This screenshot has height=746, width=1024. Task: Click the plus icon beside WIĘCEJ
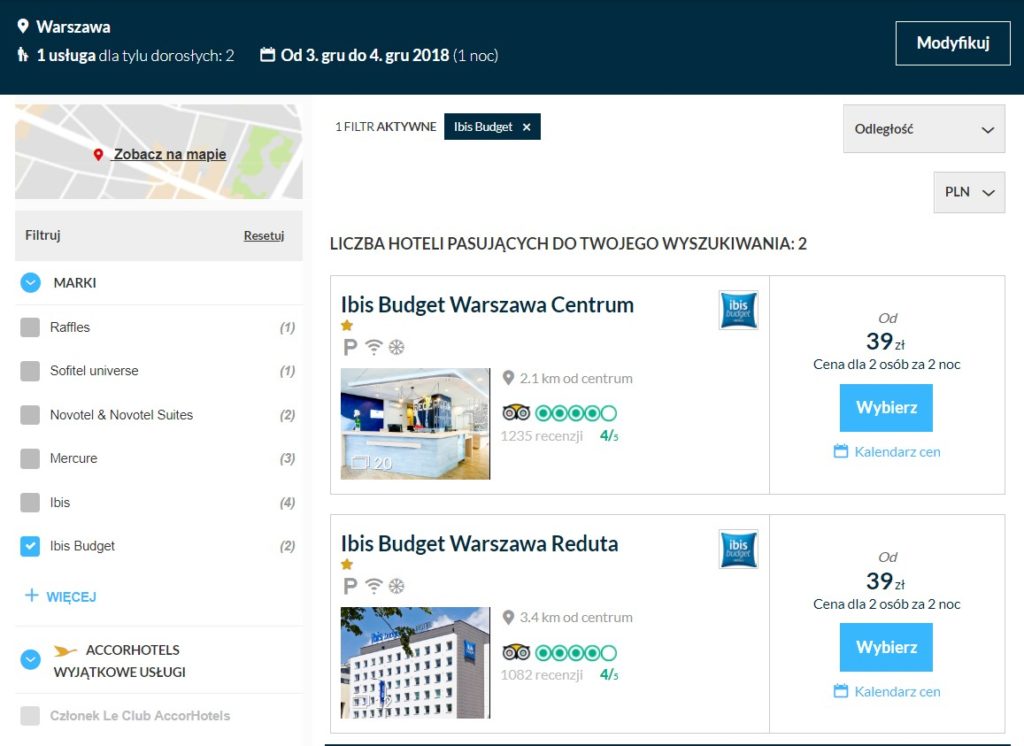click(31, 595)
